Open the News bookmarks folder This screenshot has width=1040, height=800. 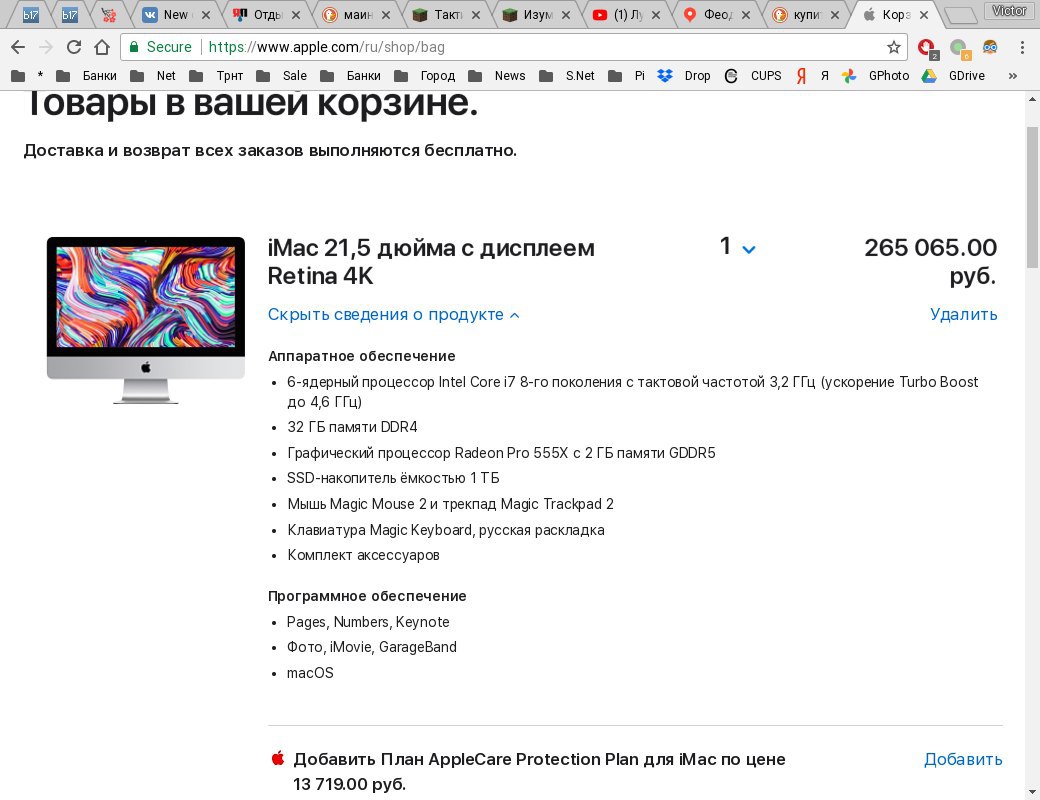click(497, 76)
